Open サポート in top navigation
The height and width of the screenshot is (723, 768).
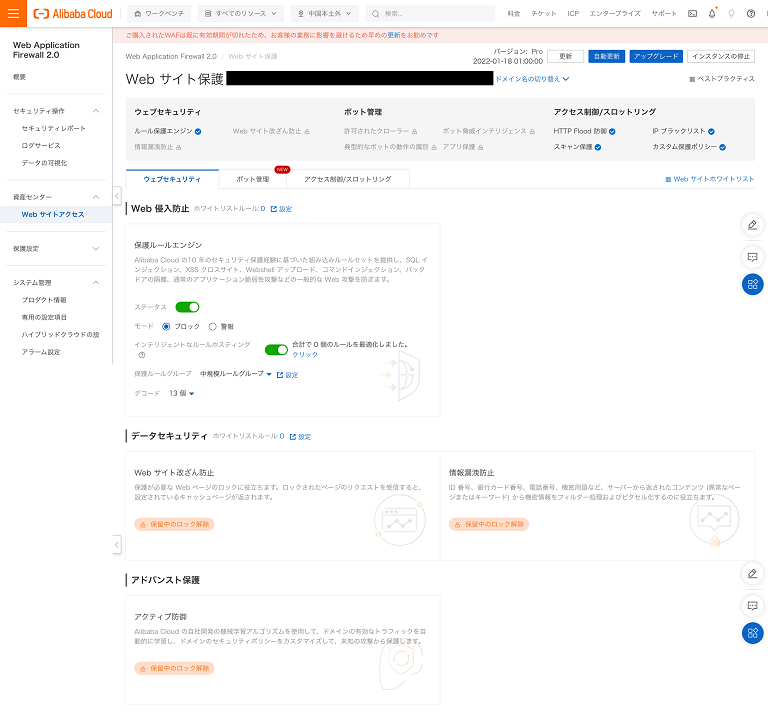[664, 14]
